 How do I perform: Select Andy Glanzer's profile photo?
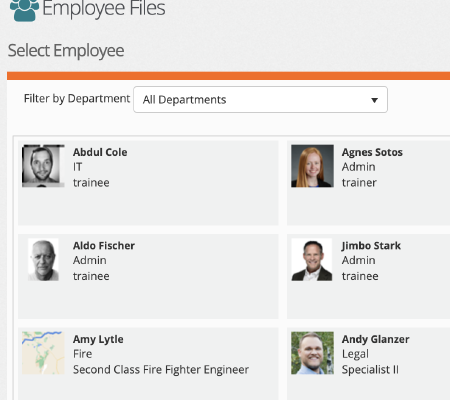tap(312, 353)
